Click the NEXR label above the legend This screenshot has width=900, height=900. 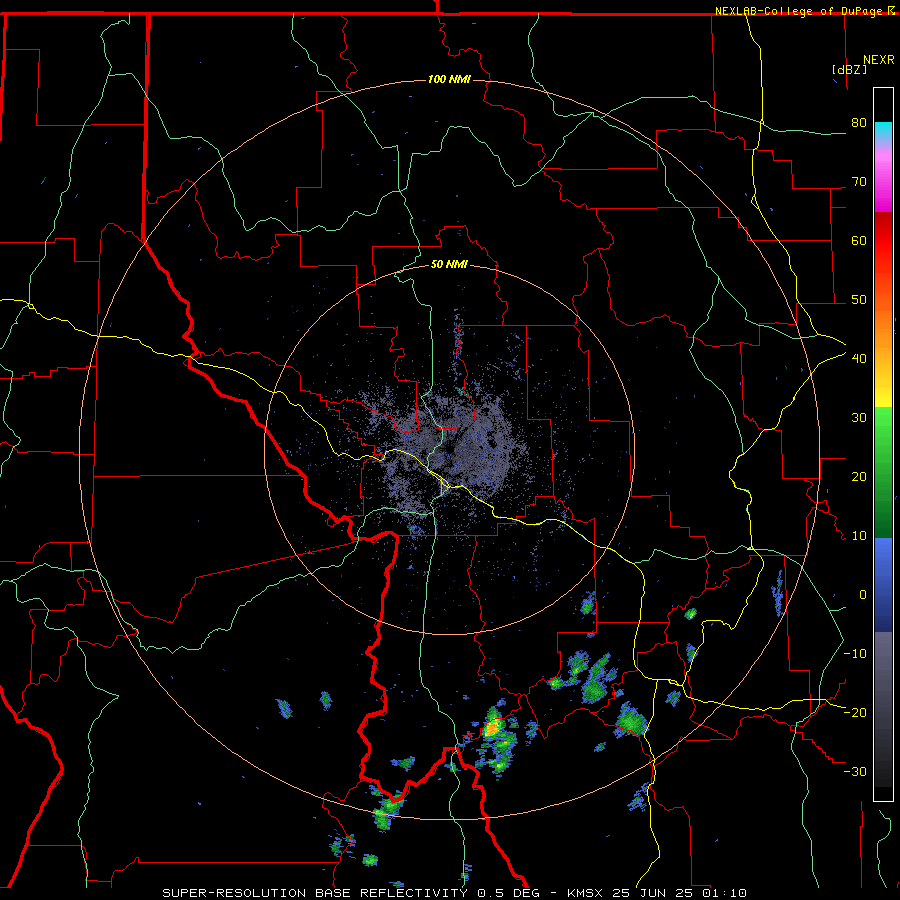pos(879,60)
